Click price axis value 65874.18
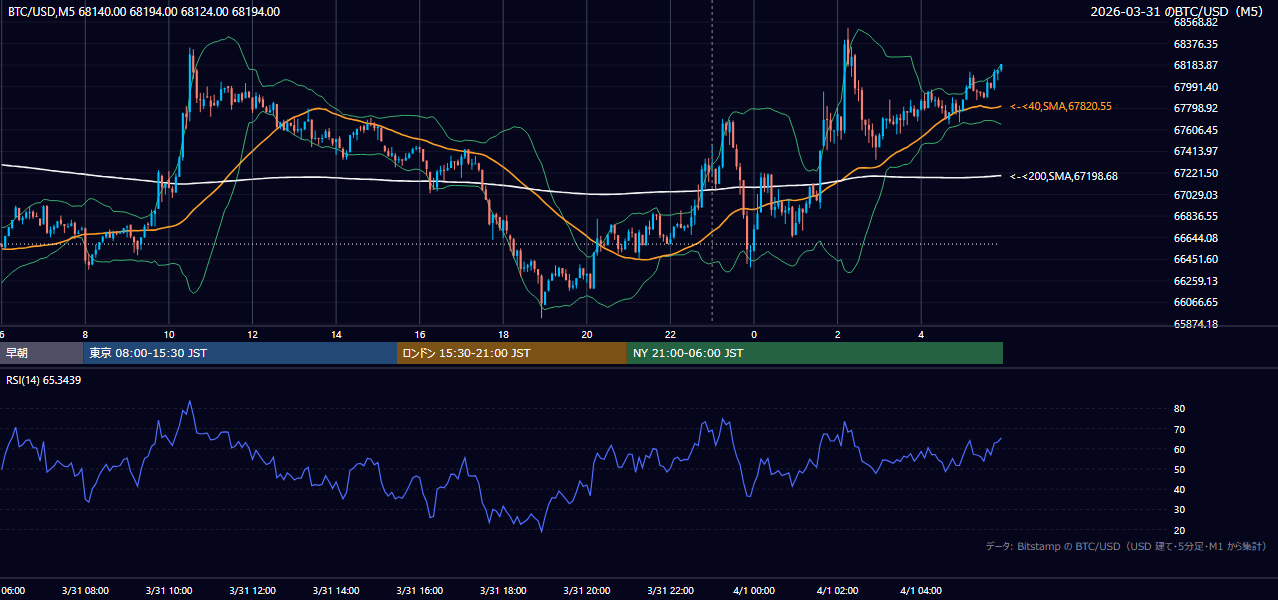This screenshot has width=1278, height=600. (1195, 324)
